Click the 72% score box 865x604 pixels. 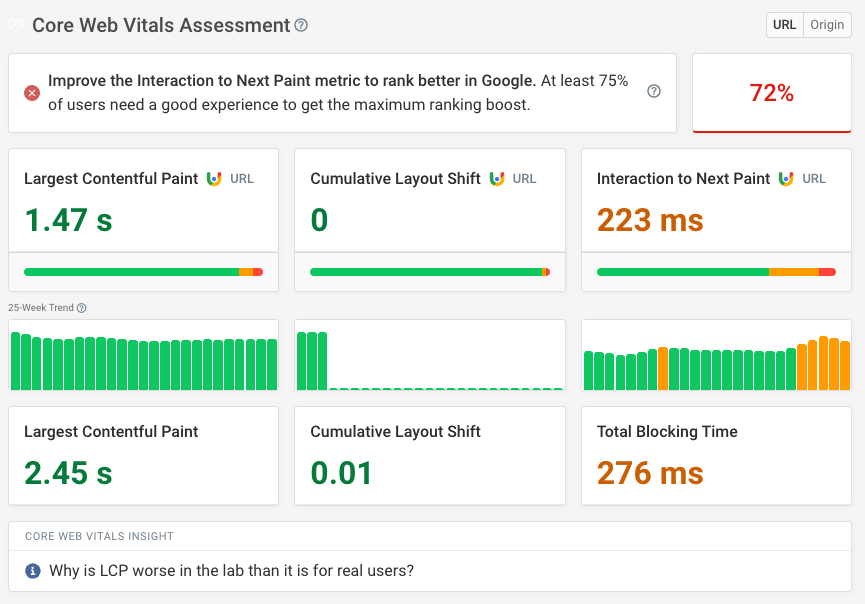pos(771,91)
